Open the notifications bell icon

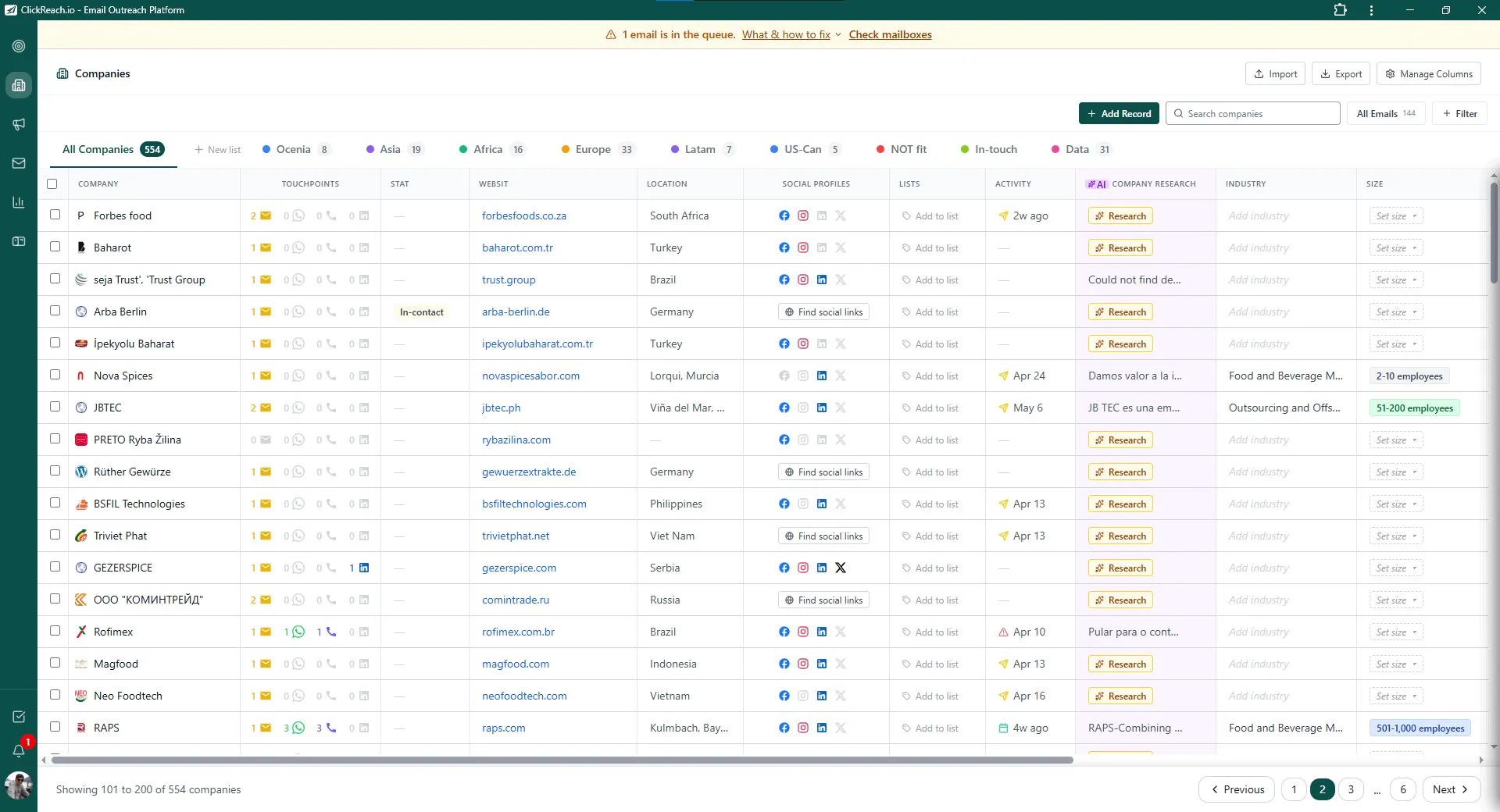(19, 751)
